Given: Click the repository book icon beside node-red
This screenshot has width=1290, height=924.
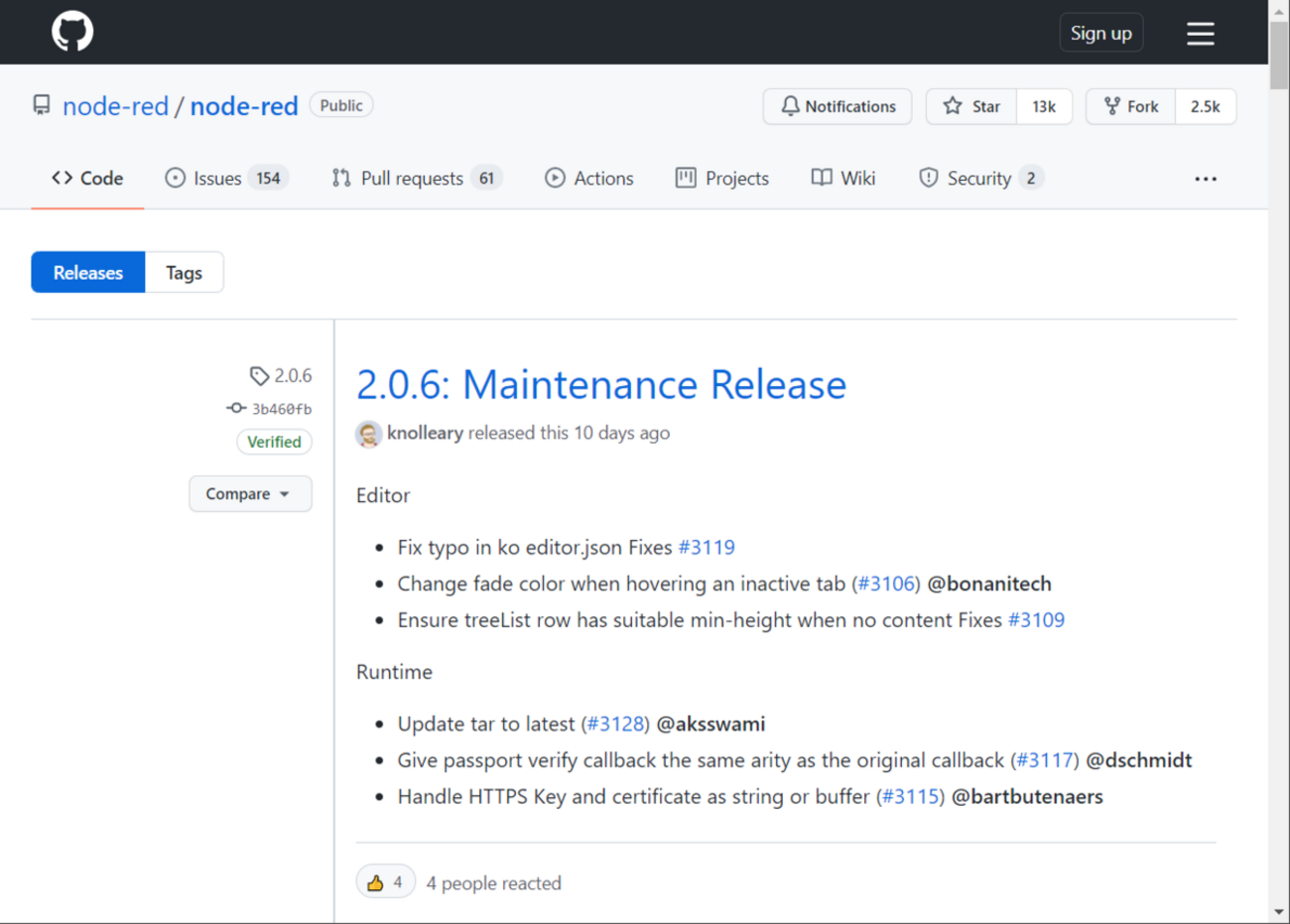Looking at the screenshot, I should tap(42, 105).
